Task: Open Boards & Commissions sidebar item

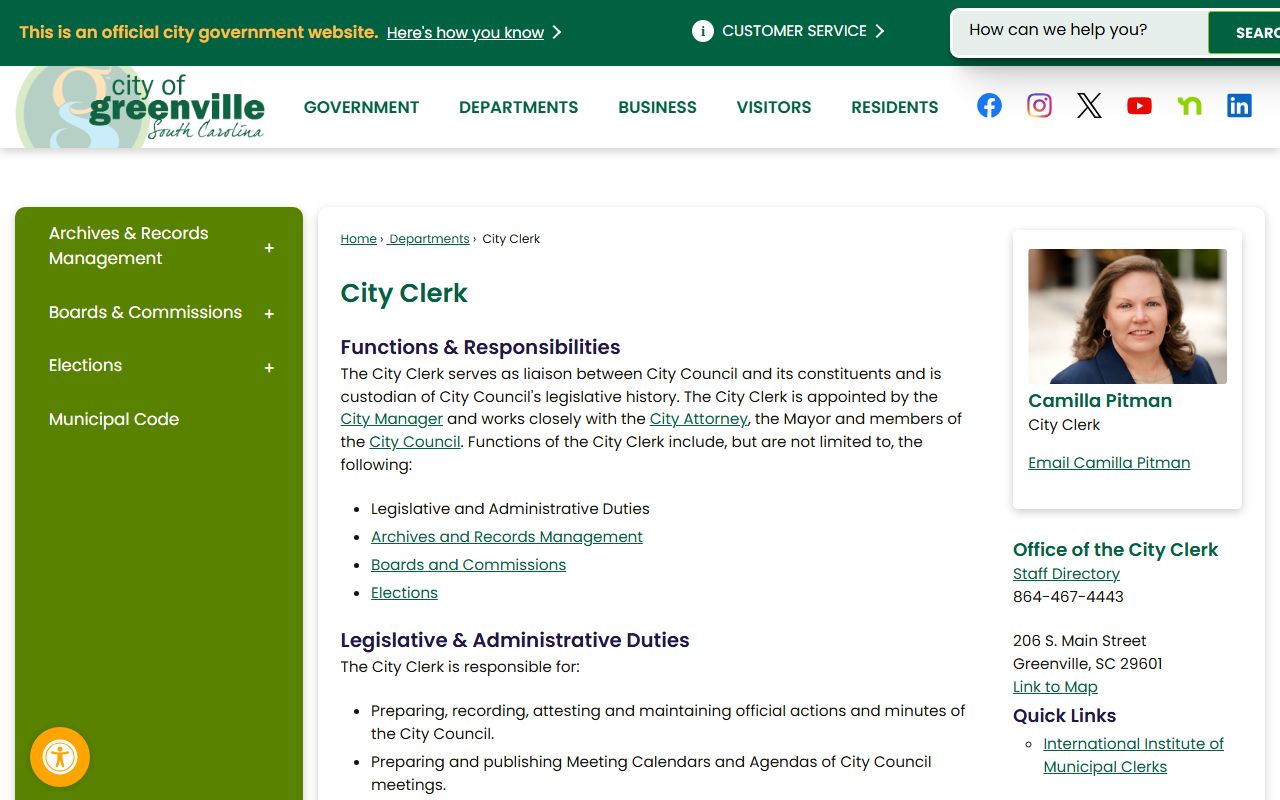Action: tap(145, 312)
